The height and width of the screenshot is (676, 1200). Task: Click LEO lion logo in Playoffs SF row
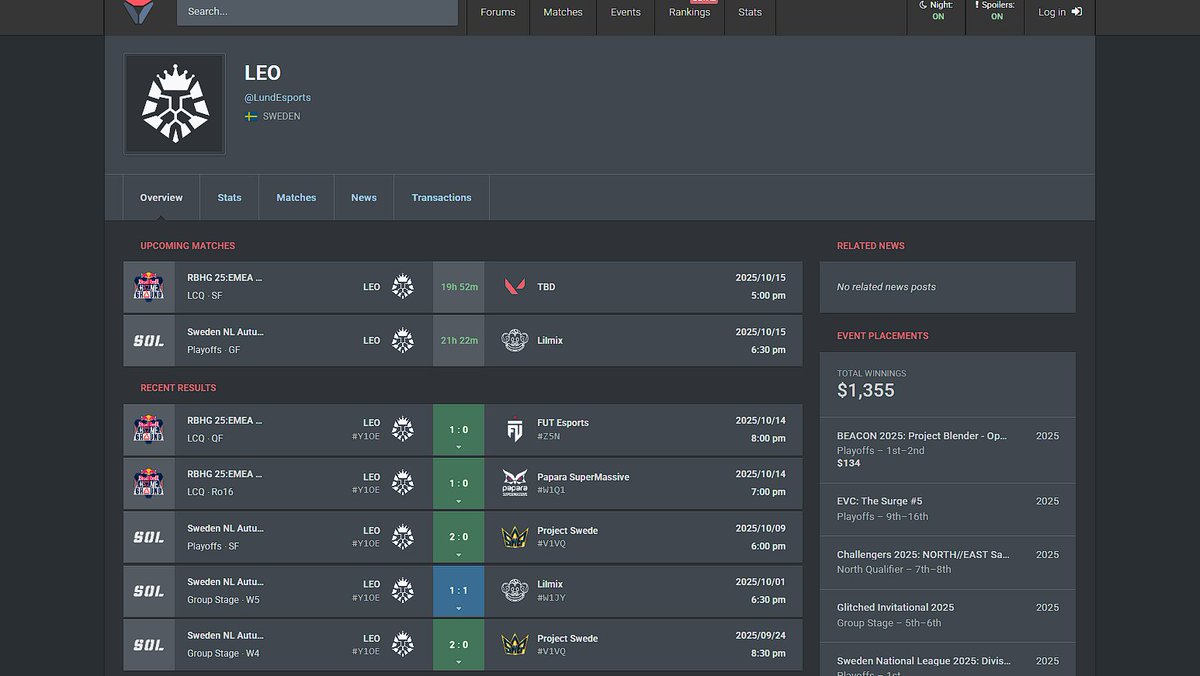pos(403,538)
